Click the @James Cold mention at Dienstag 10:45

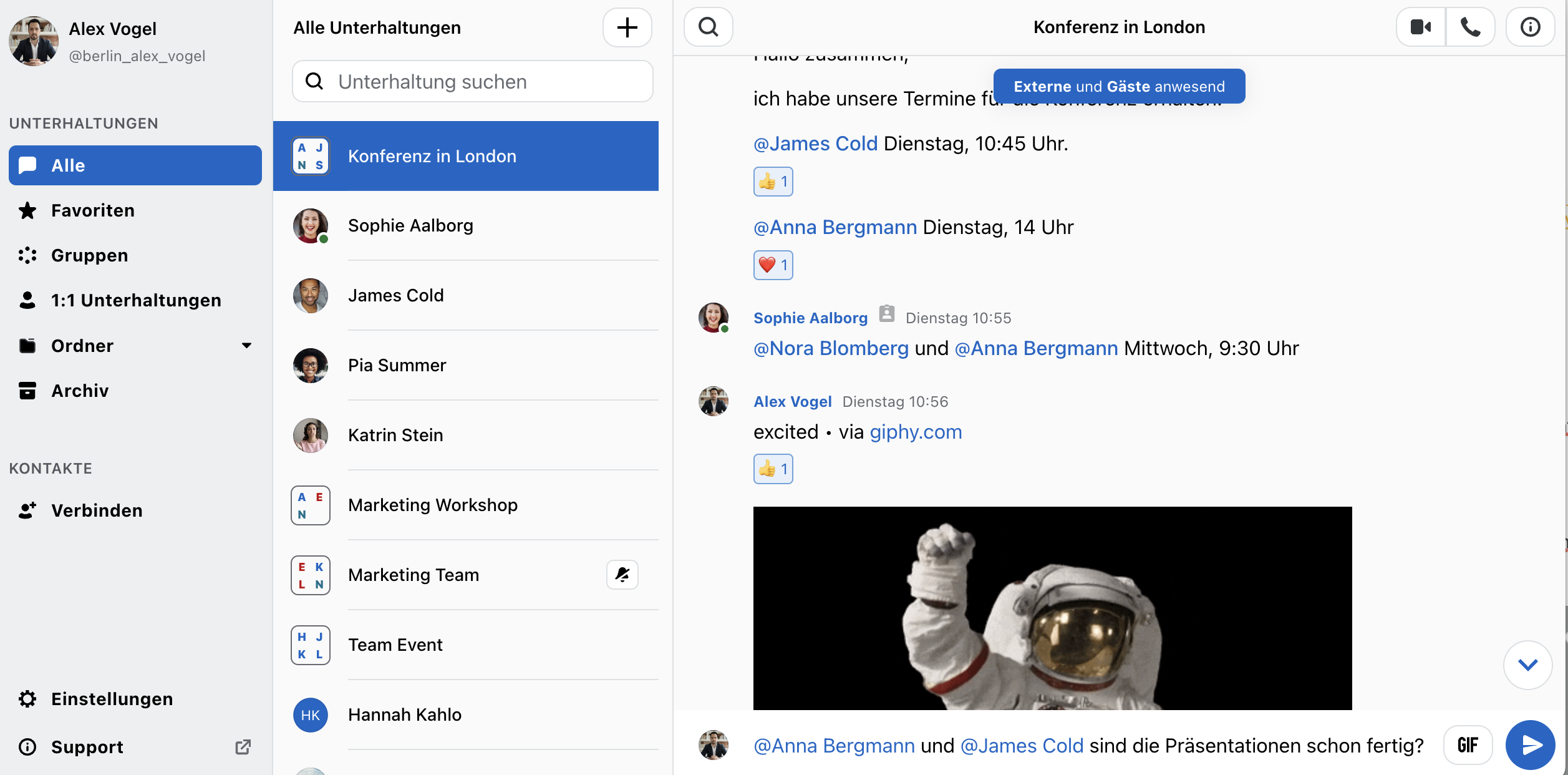(x=815, y=144)
